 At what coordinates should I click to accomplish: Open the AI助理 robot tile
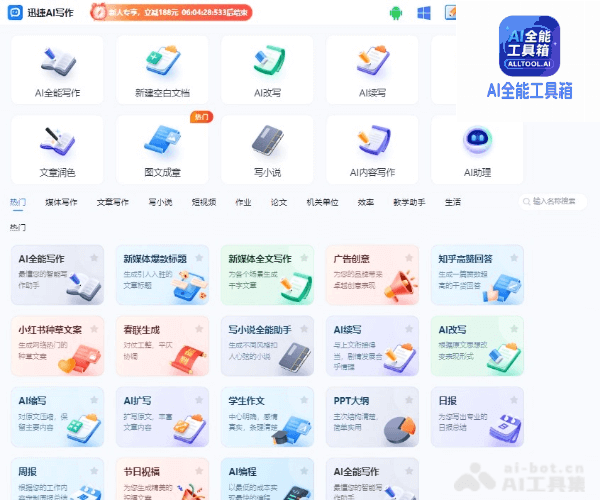pos(477,150)
